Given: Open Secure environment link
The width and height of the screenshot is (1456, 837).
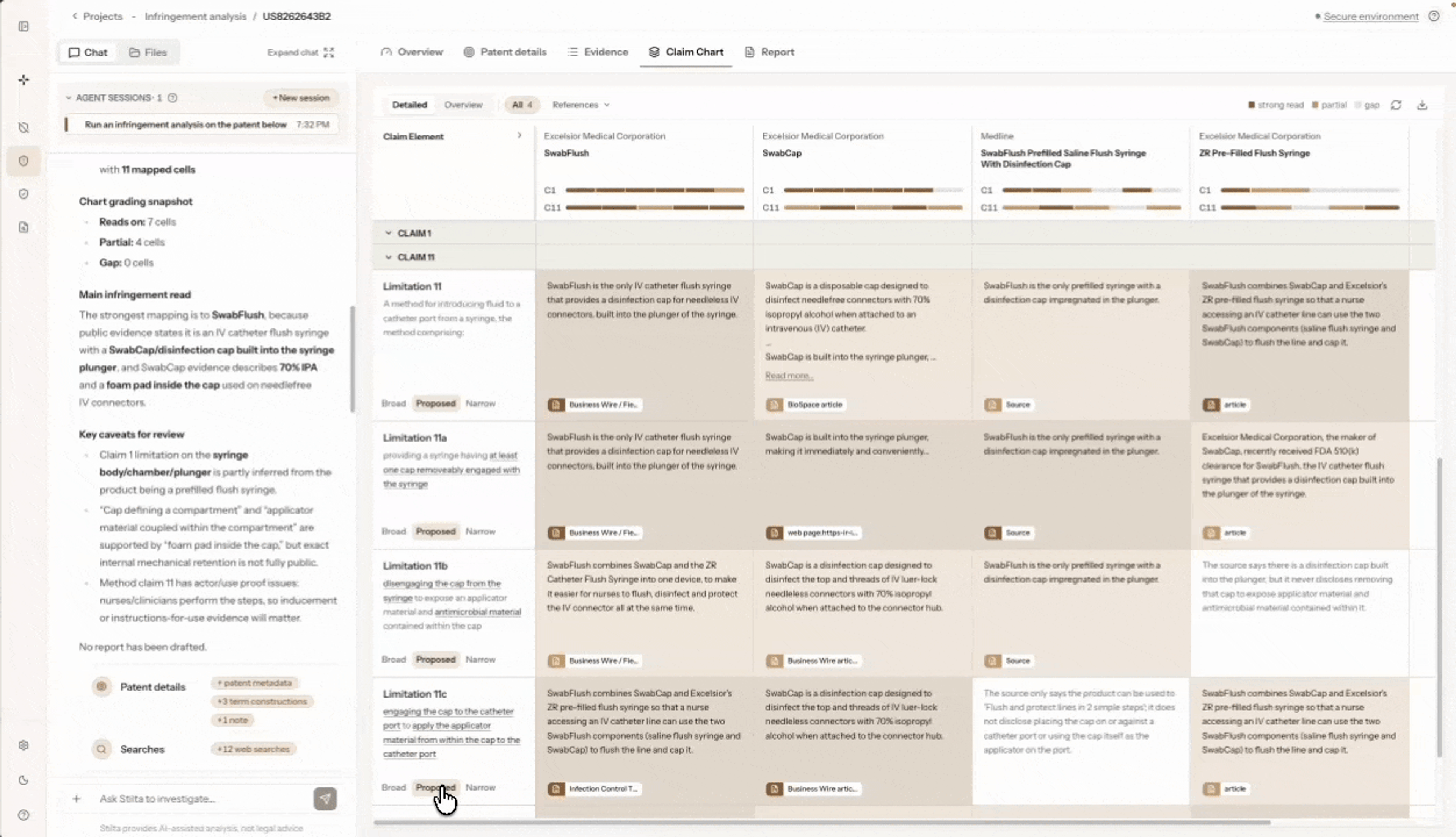Looking at the screenshot, I should (x=1371, y=17).
